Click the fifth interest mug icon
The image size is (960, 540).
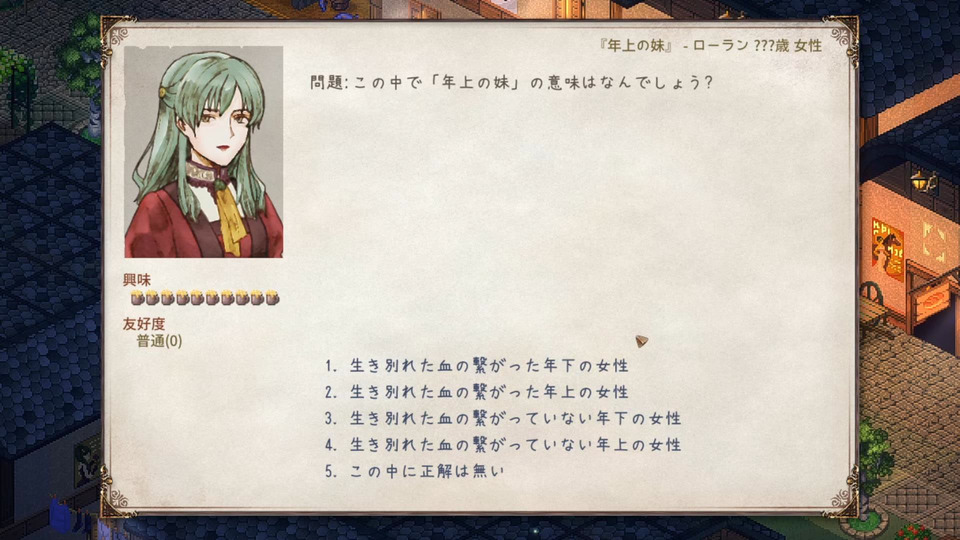pos(197,298)
